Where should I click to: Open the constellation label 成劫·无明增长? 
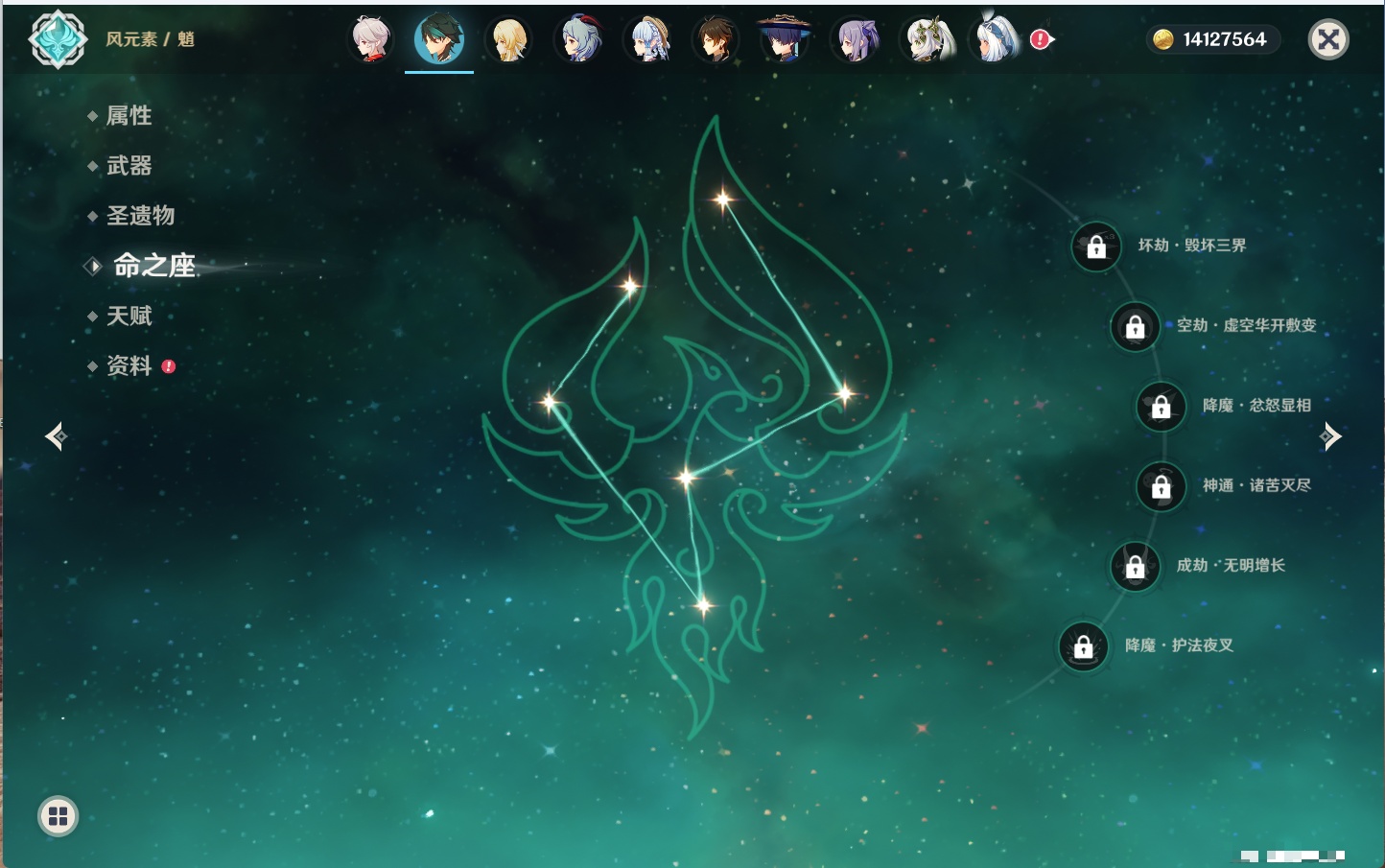(x=1232, y=565)
